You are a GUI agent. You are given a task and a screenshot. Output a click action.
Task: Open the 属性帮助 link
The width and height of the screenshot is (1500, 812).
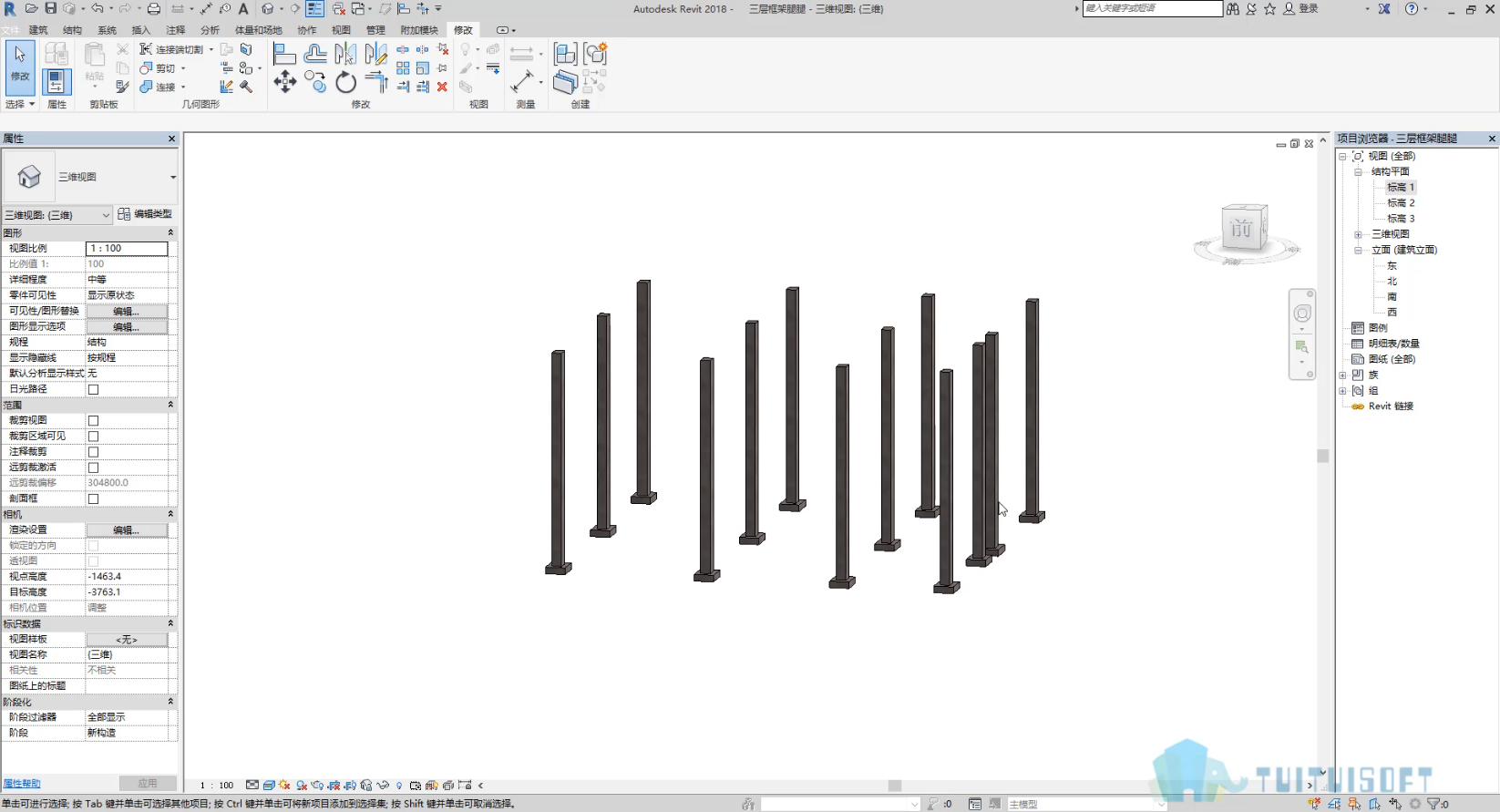tap(22, 784)
